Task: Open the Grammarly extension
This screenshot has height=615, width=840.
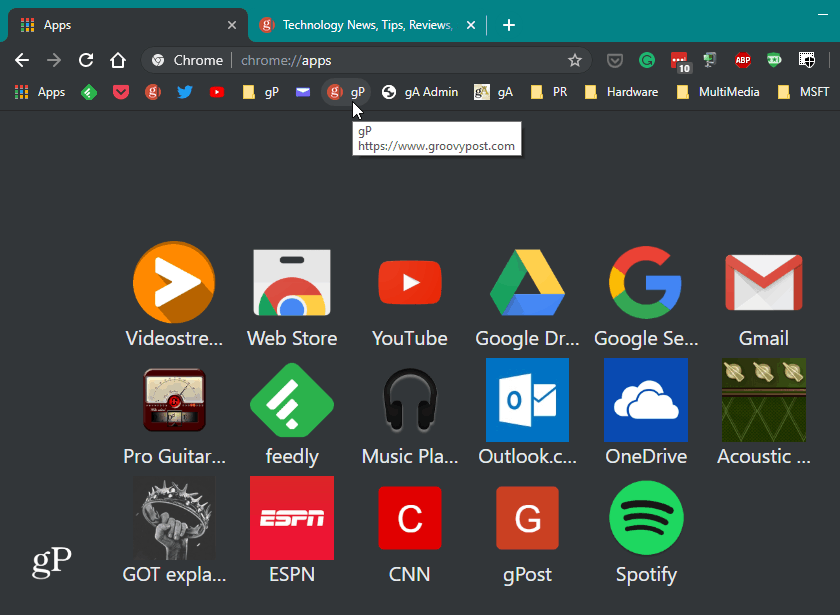Action: pos(647,60)
